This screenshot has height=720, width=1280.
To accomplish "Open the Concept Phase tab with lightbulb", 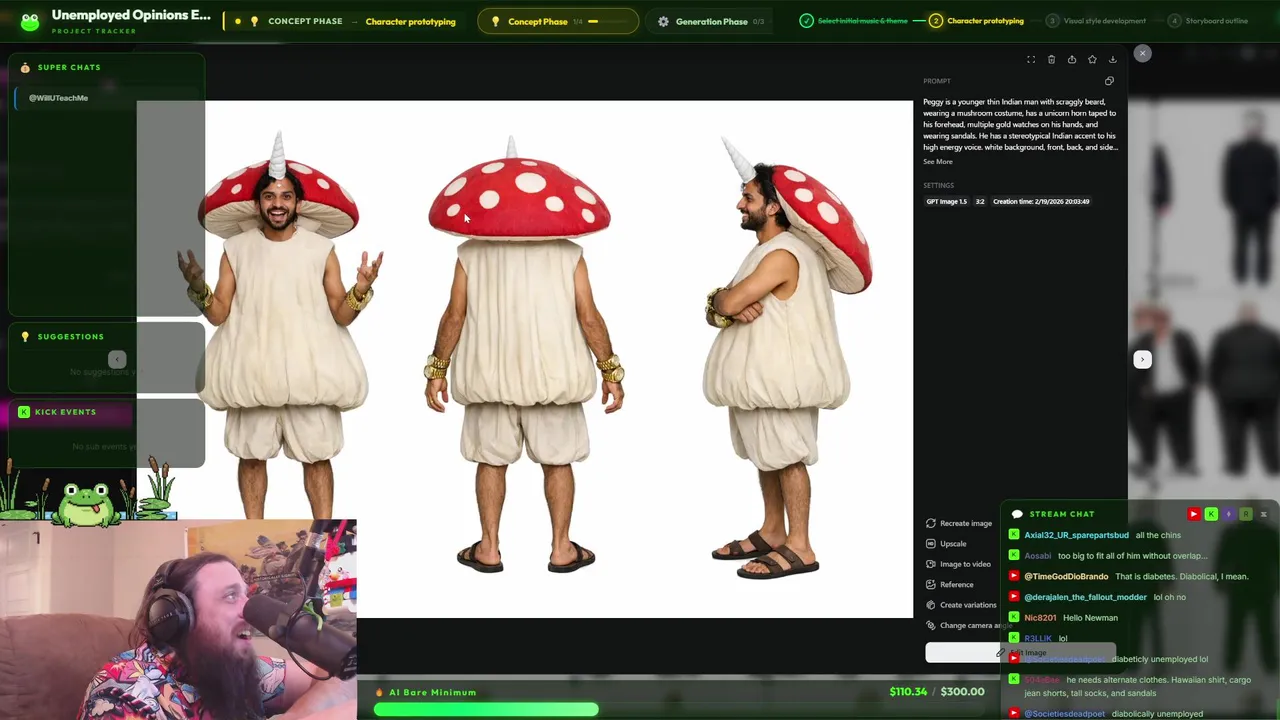I will click(558, 21).
